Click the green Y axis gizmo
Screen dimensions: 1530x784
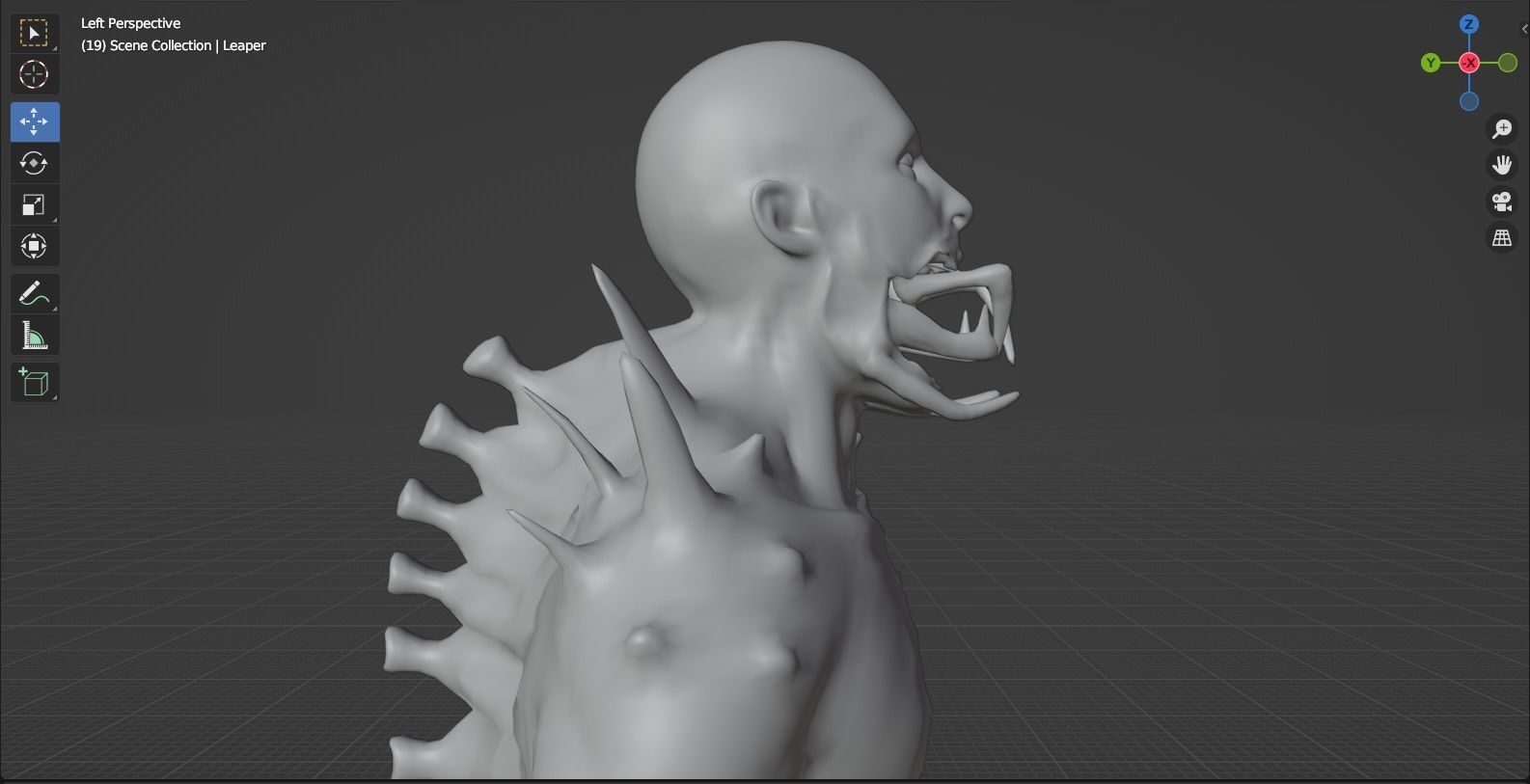point(1431,63)
